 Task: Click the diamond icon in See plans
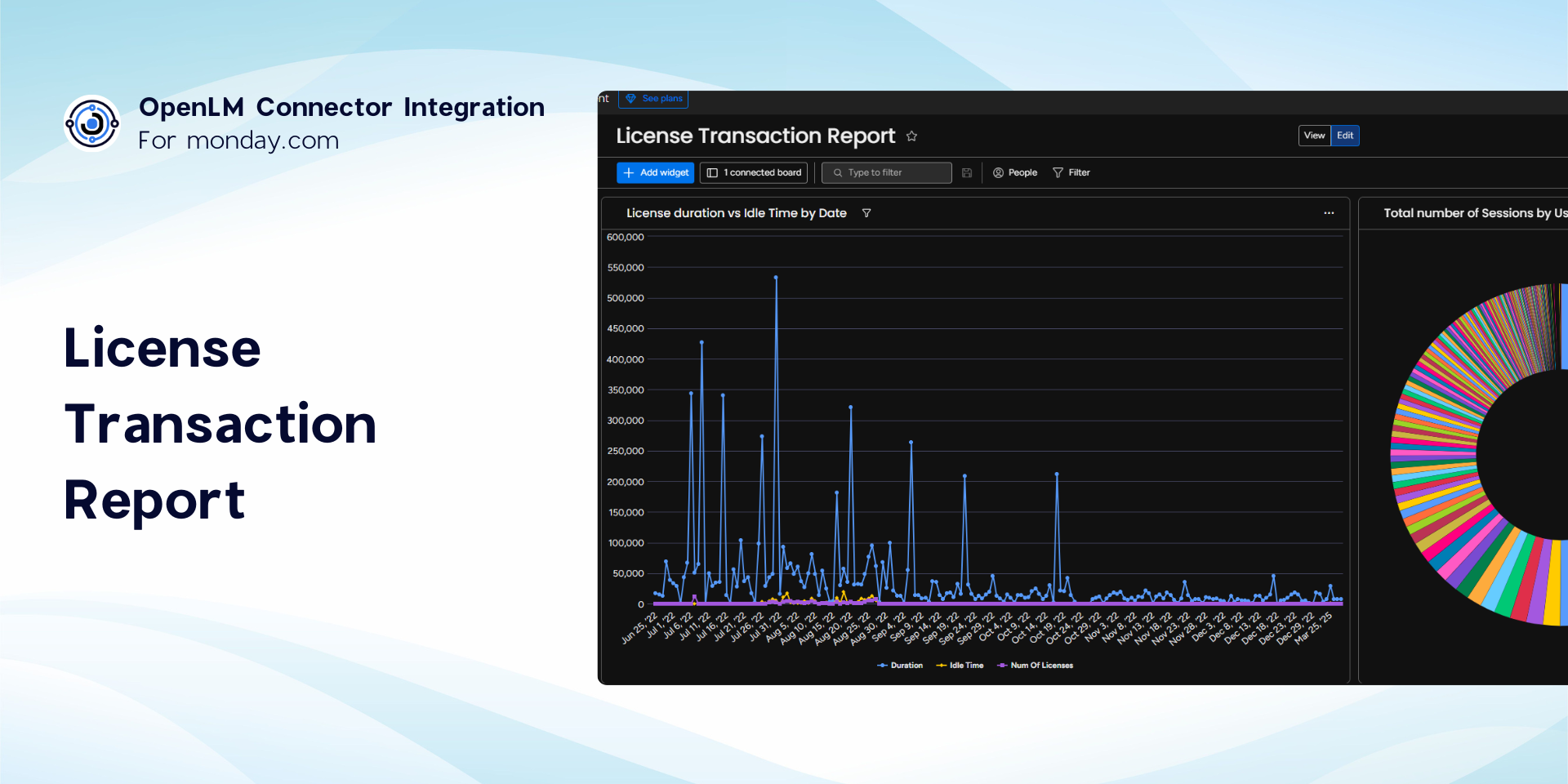630,99
